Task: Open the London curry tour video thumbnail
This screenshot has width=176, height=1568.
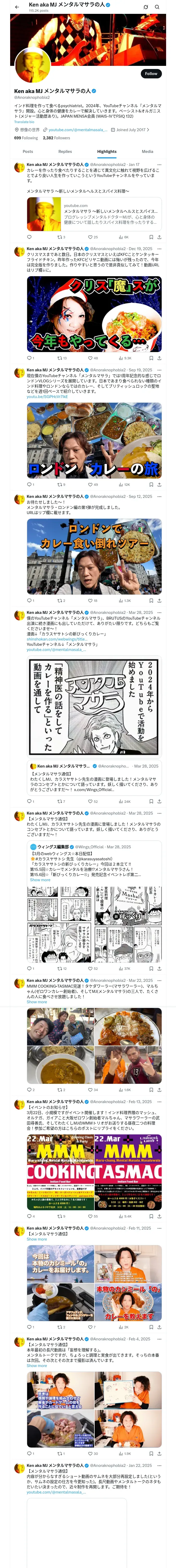Action: (x=94, y=556)
